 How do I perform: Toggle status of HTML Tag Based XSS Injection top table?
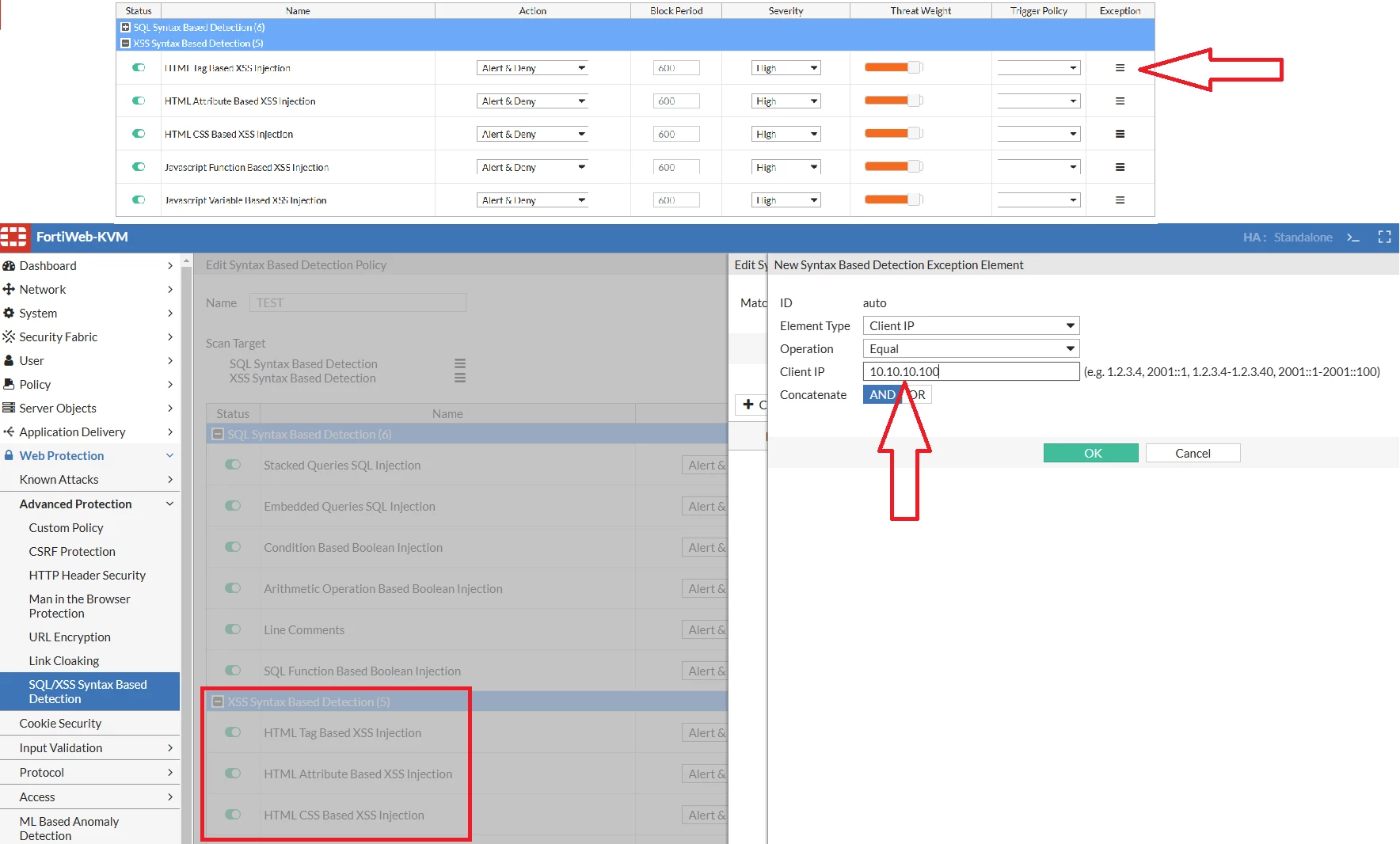[x=139, y=68]
